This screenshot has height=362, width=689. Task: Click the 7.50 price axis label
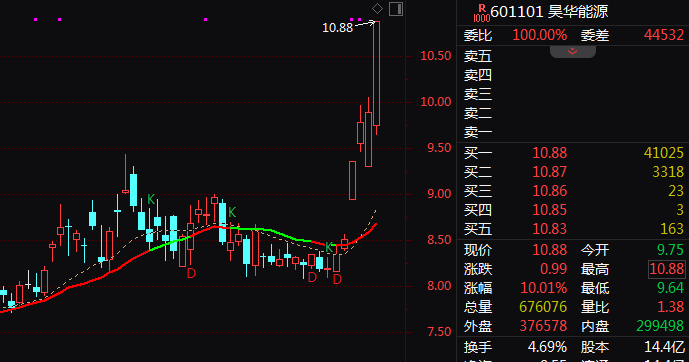(439, 332)
